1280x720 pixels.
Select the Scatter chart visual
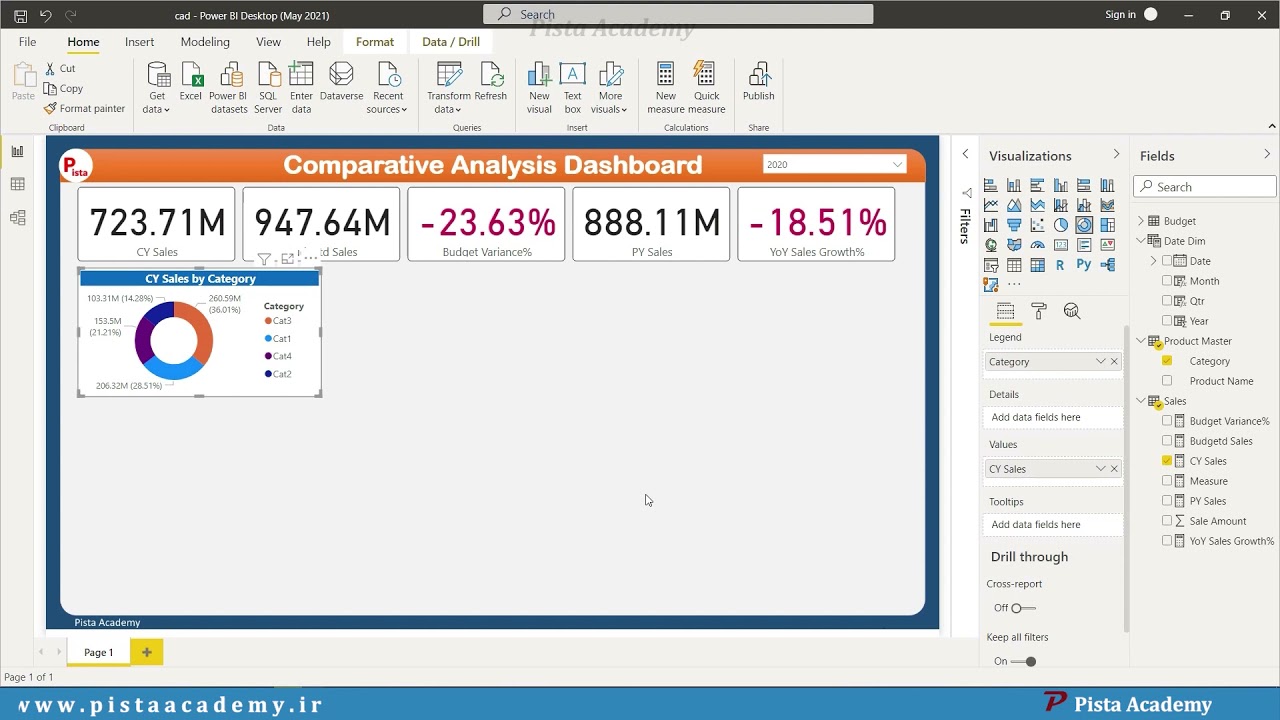(1037, 225)
